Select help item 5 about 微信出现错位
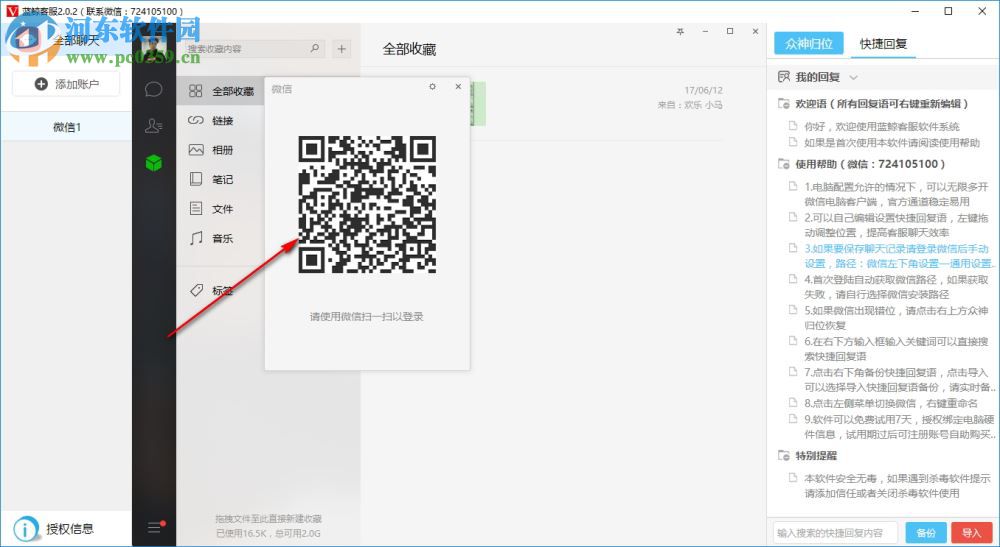Image resolution: width=1000 pixels, height=547 pixels. (895, 317)
